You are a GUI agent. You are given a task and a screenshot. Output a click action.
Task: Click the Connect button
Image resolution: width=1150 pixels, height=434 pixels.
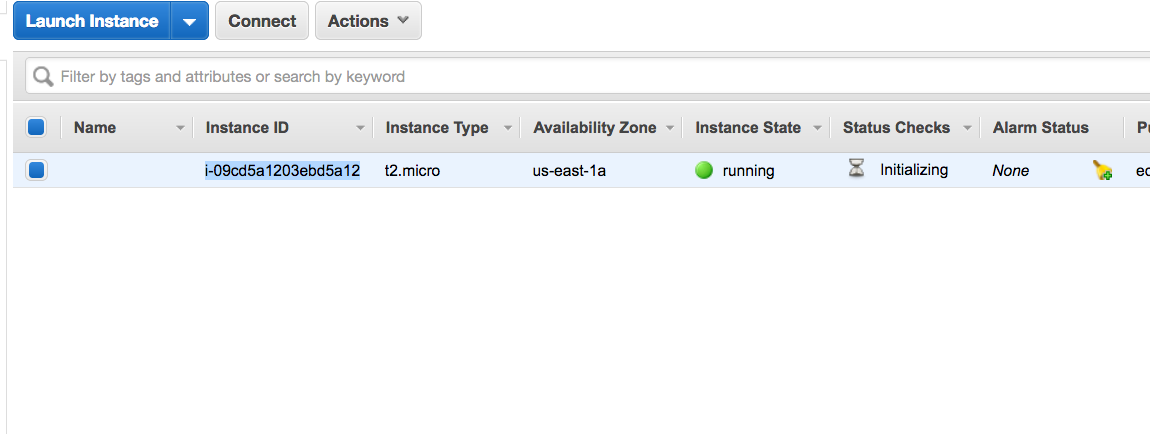(x=262, y=21)
